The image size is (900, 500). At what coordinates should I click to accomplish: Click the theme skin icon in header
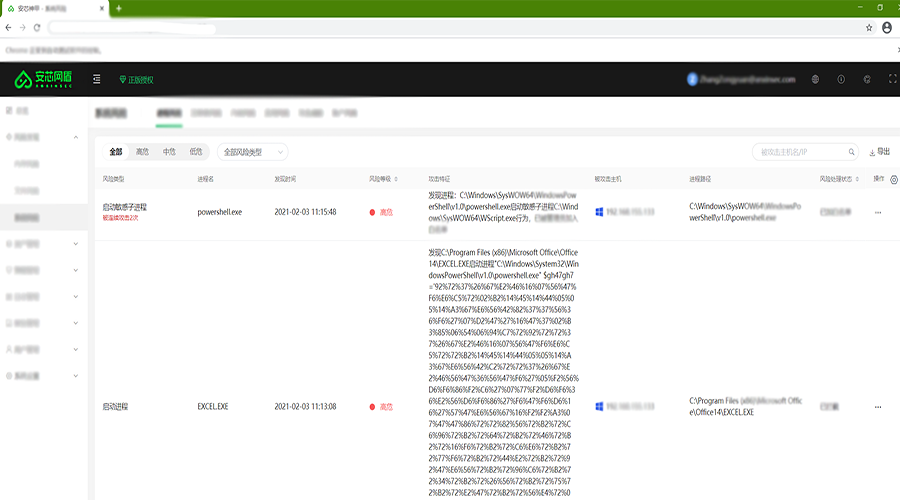(867, 79)
